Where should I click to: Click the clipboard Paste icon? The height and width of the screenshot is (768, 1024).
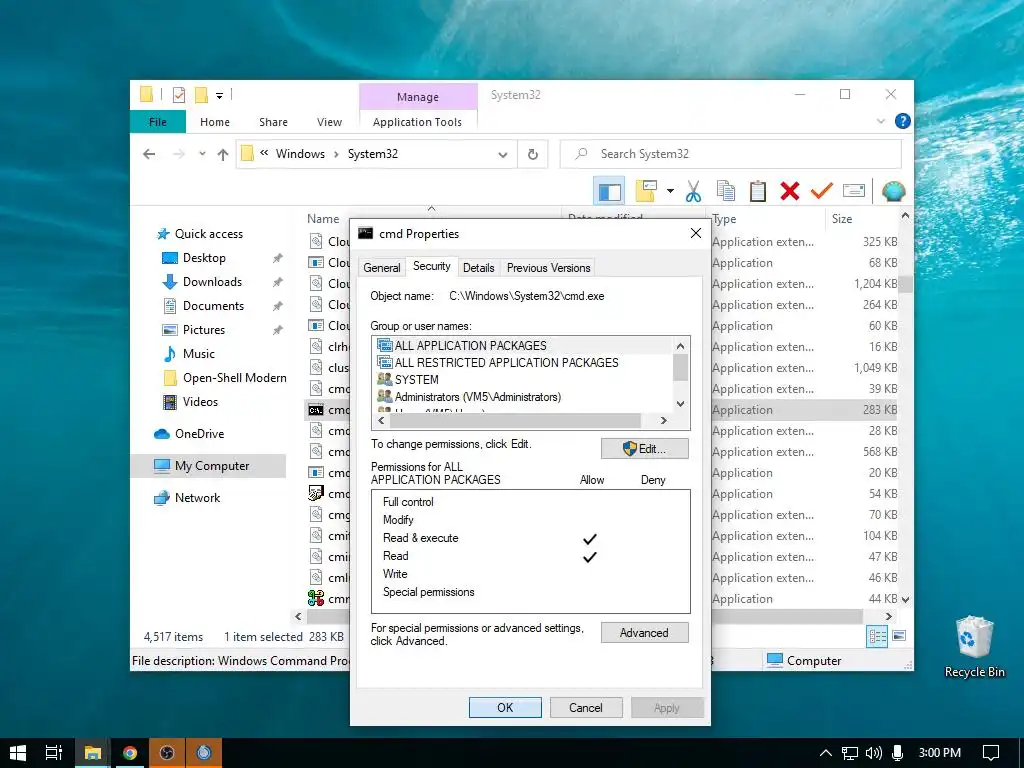point(758,191)
